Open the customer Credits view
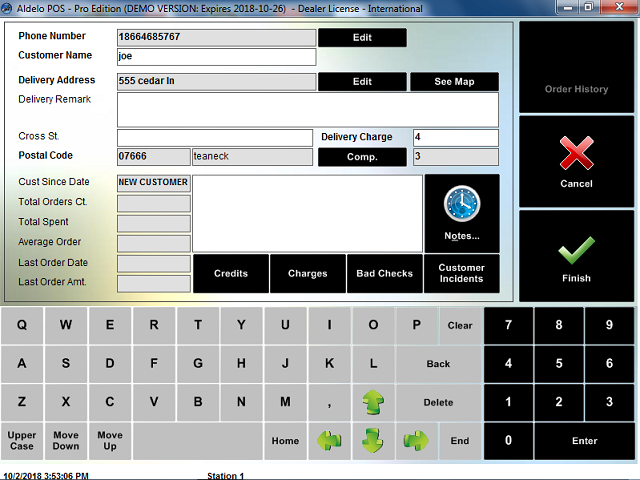The width and height of the screenshot is (640, 480). click(x=231, y=273)
